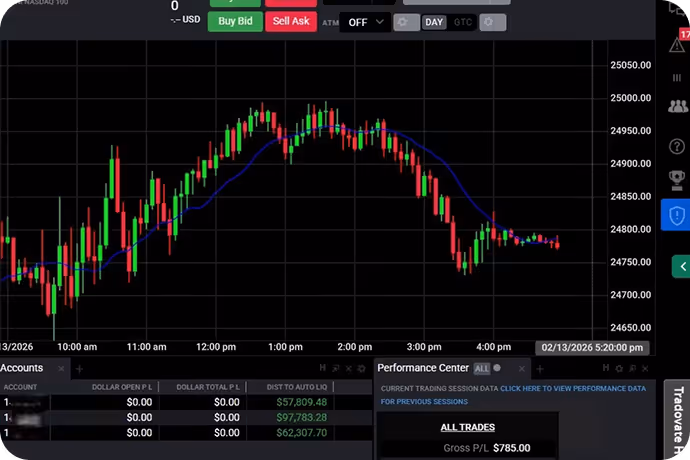Select the Accounts tab
This screenshot has height=460, width=690.
(22, 368)
